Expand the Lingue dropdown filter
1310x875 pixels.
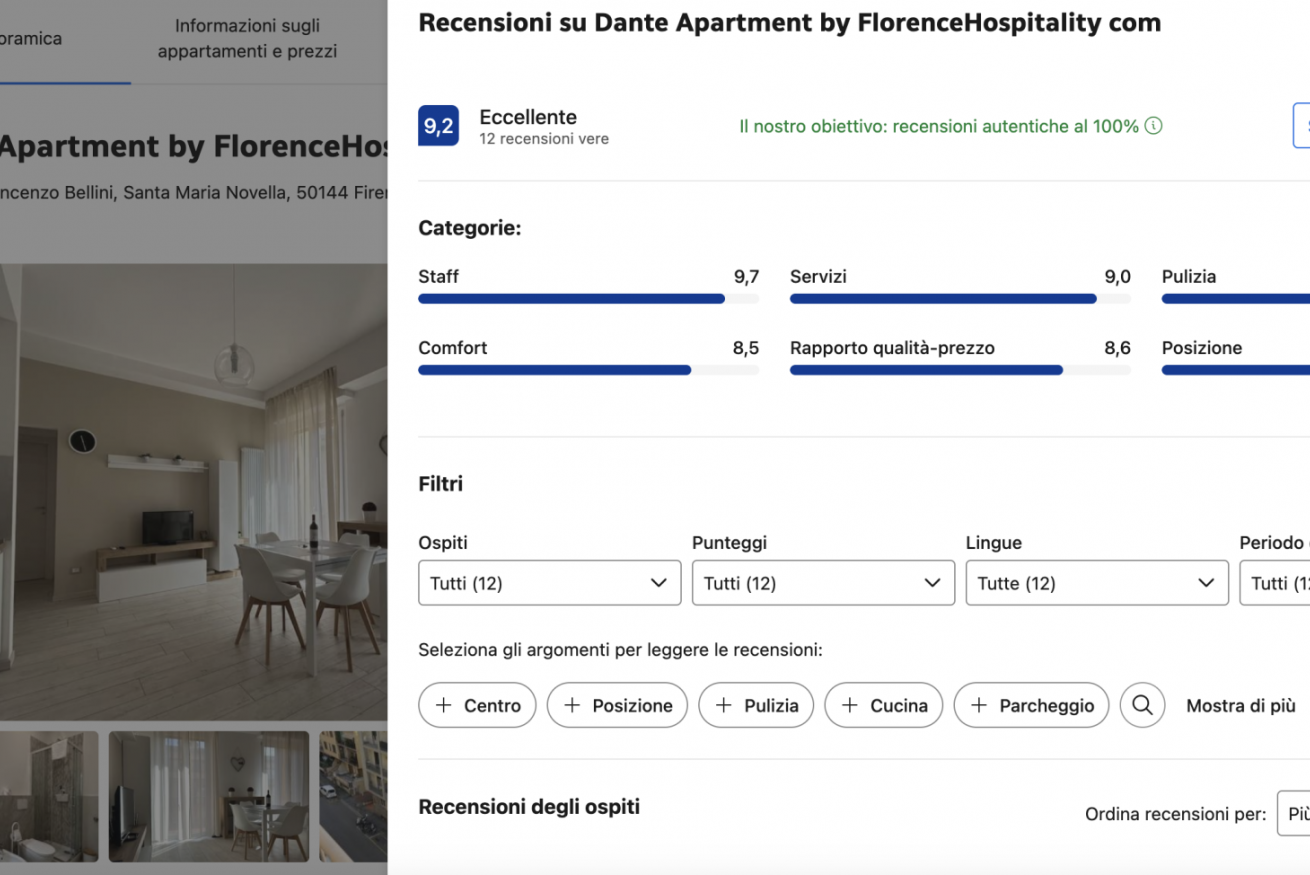pos(1097,583)
